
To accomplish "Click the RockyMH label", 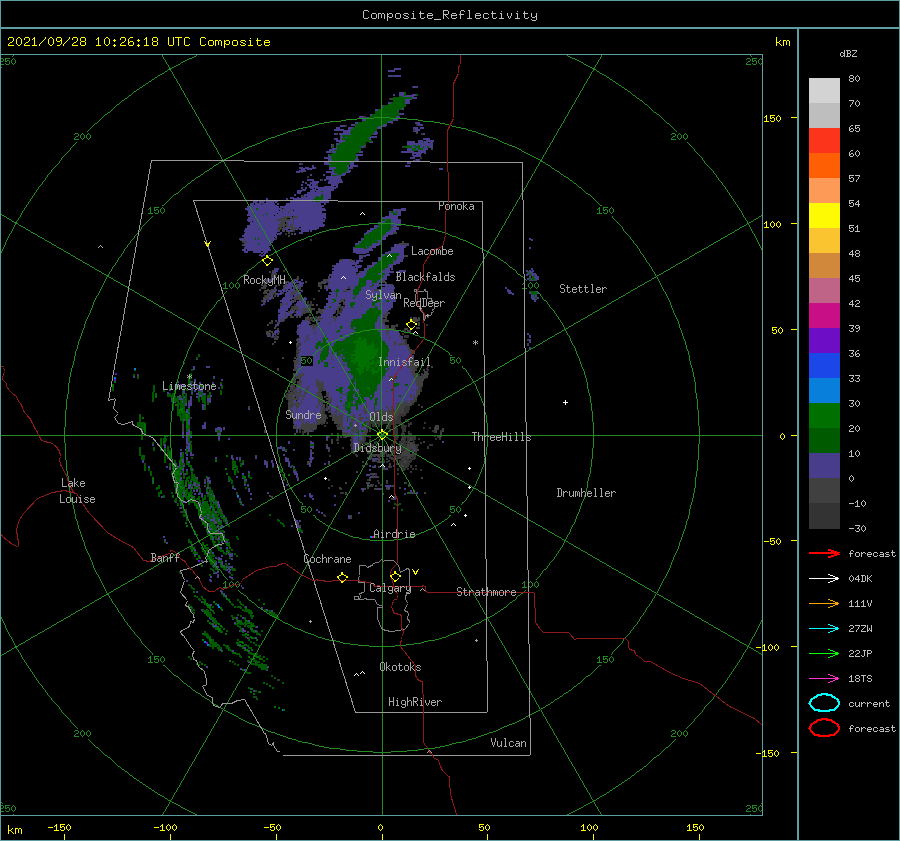I will [x=264, y=280].
